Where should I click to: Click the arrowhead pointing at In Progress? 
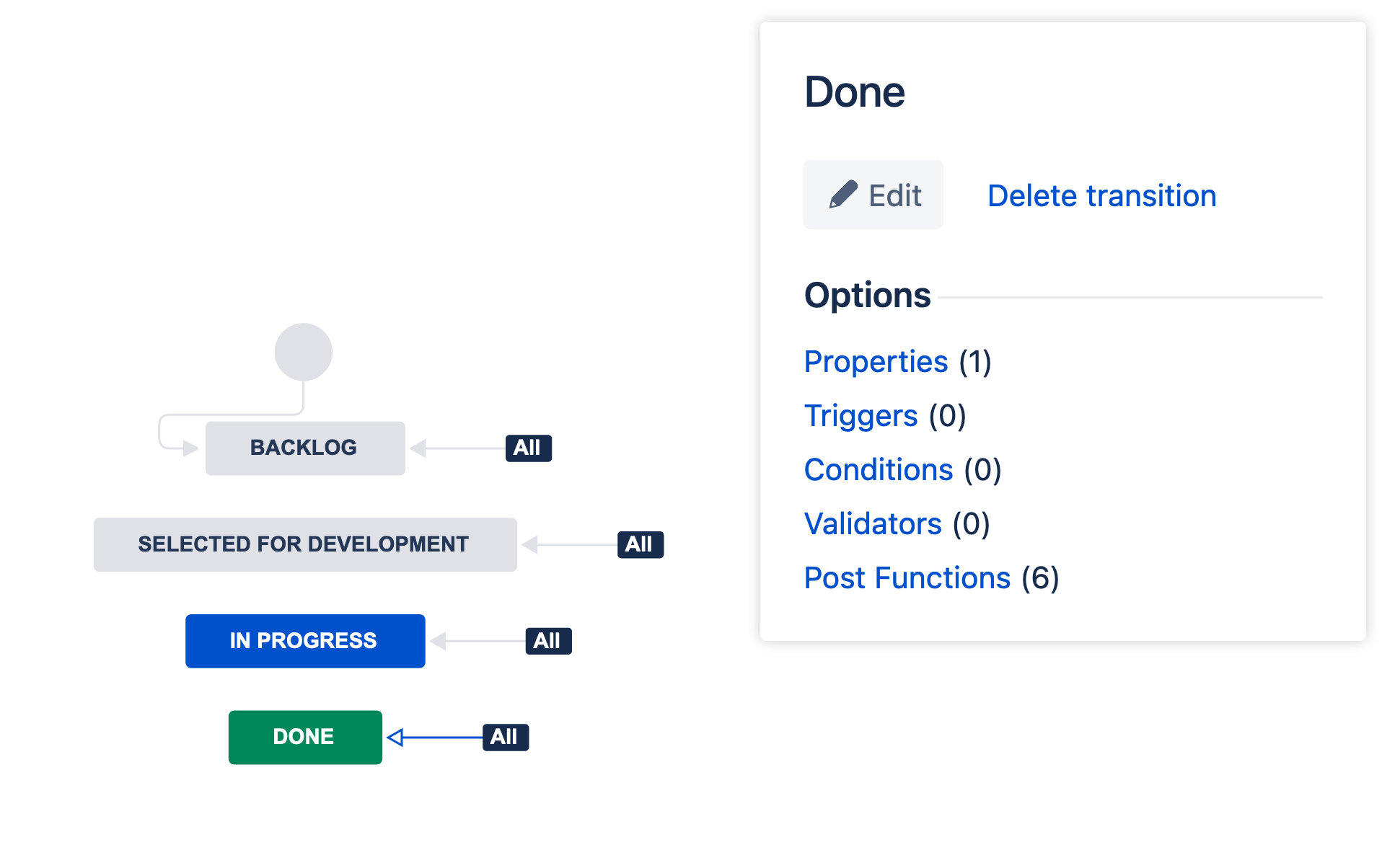pos(438,641)
